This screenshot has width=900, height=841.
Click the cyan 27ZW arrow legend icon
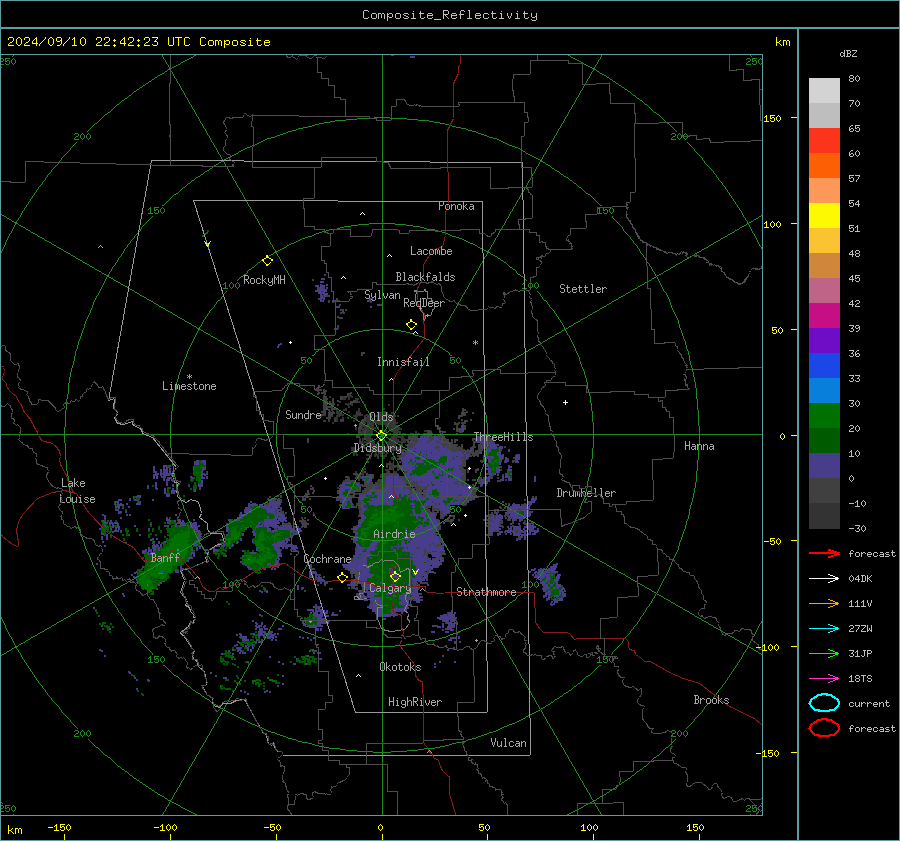(824, 629)
